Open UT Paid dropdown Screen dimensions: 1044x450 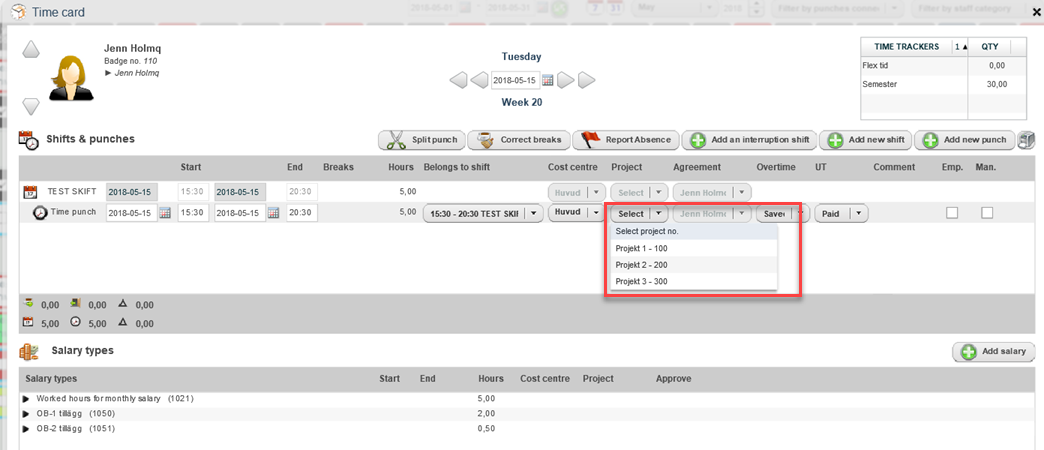pos(841,213)
